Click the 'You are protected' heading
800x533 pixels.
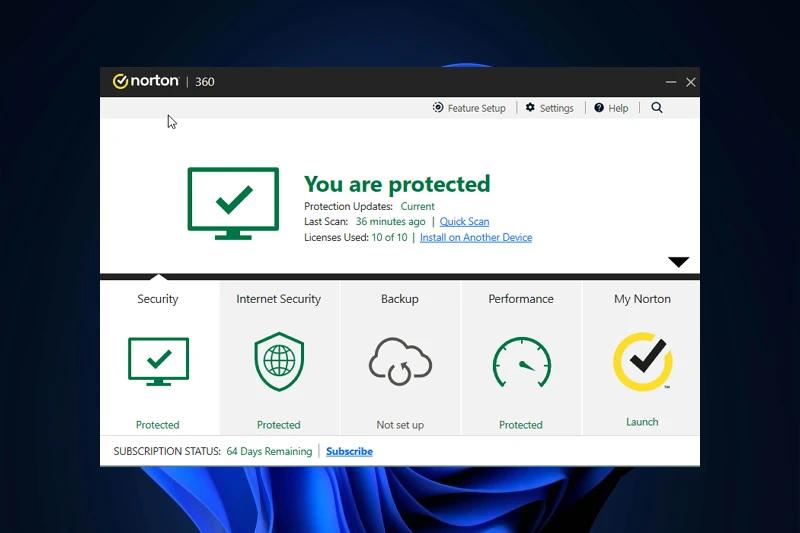click(x=397, y=184)
